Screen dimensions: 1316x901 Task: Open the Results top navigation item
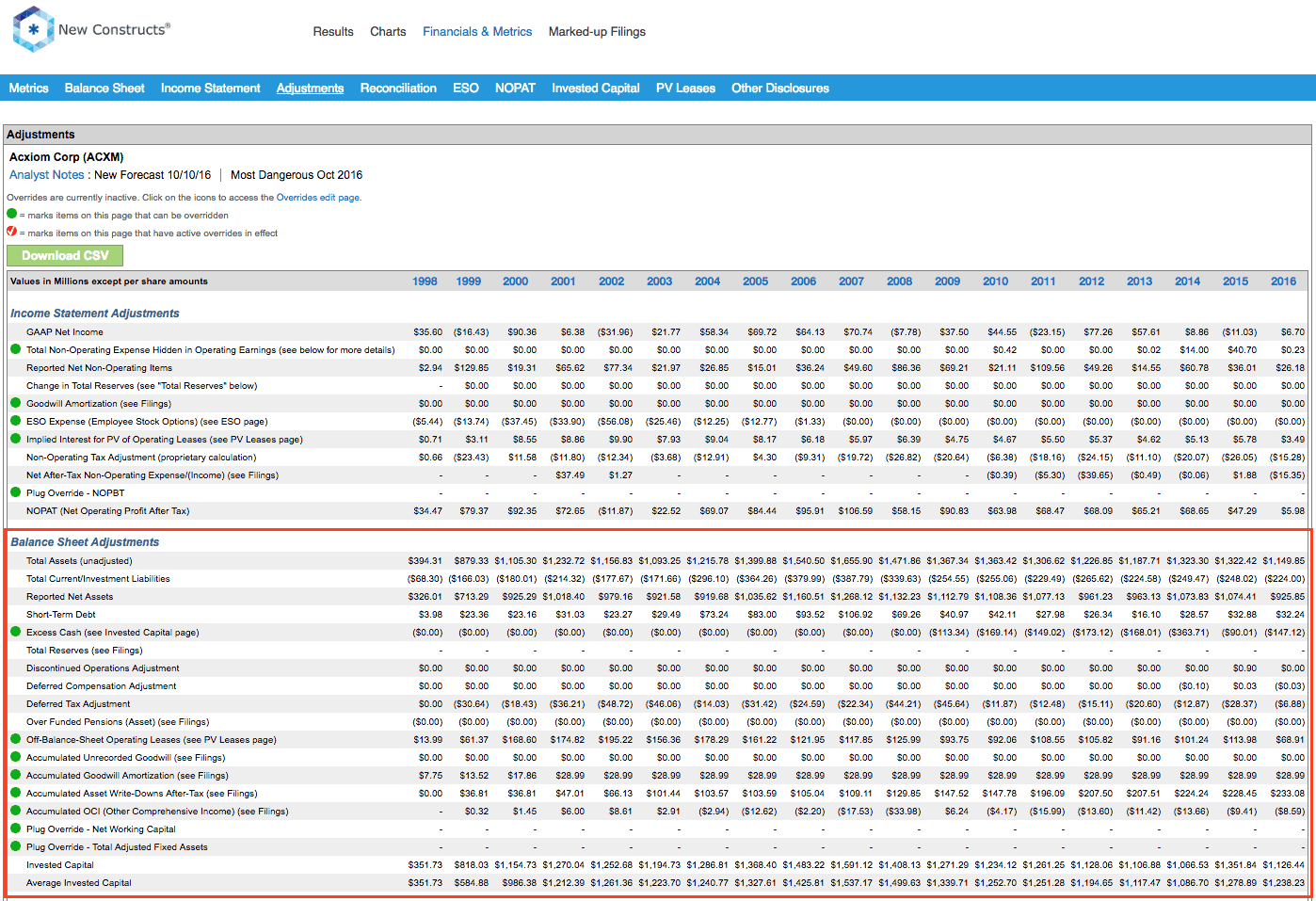pos(333,32)
